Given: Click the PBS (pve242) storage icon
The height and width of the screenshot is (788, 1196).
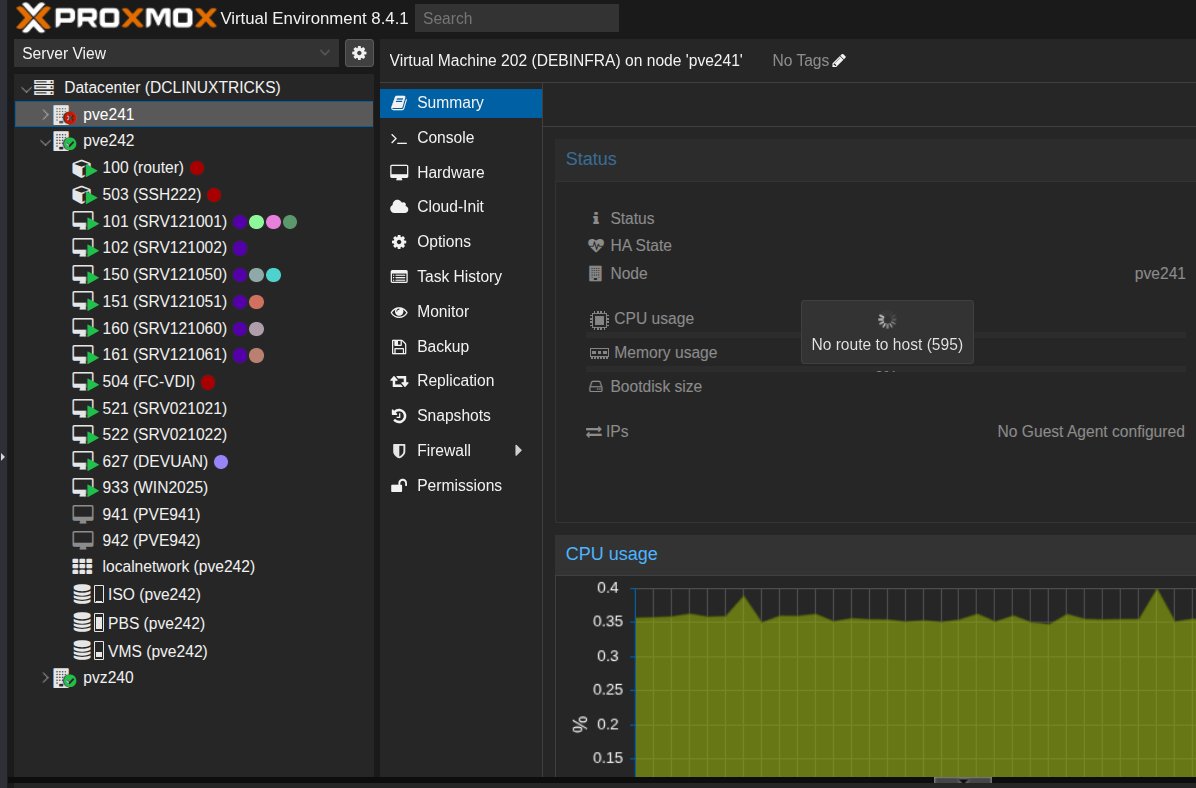Looking at the screenshot, I should coord(88,622).
